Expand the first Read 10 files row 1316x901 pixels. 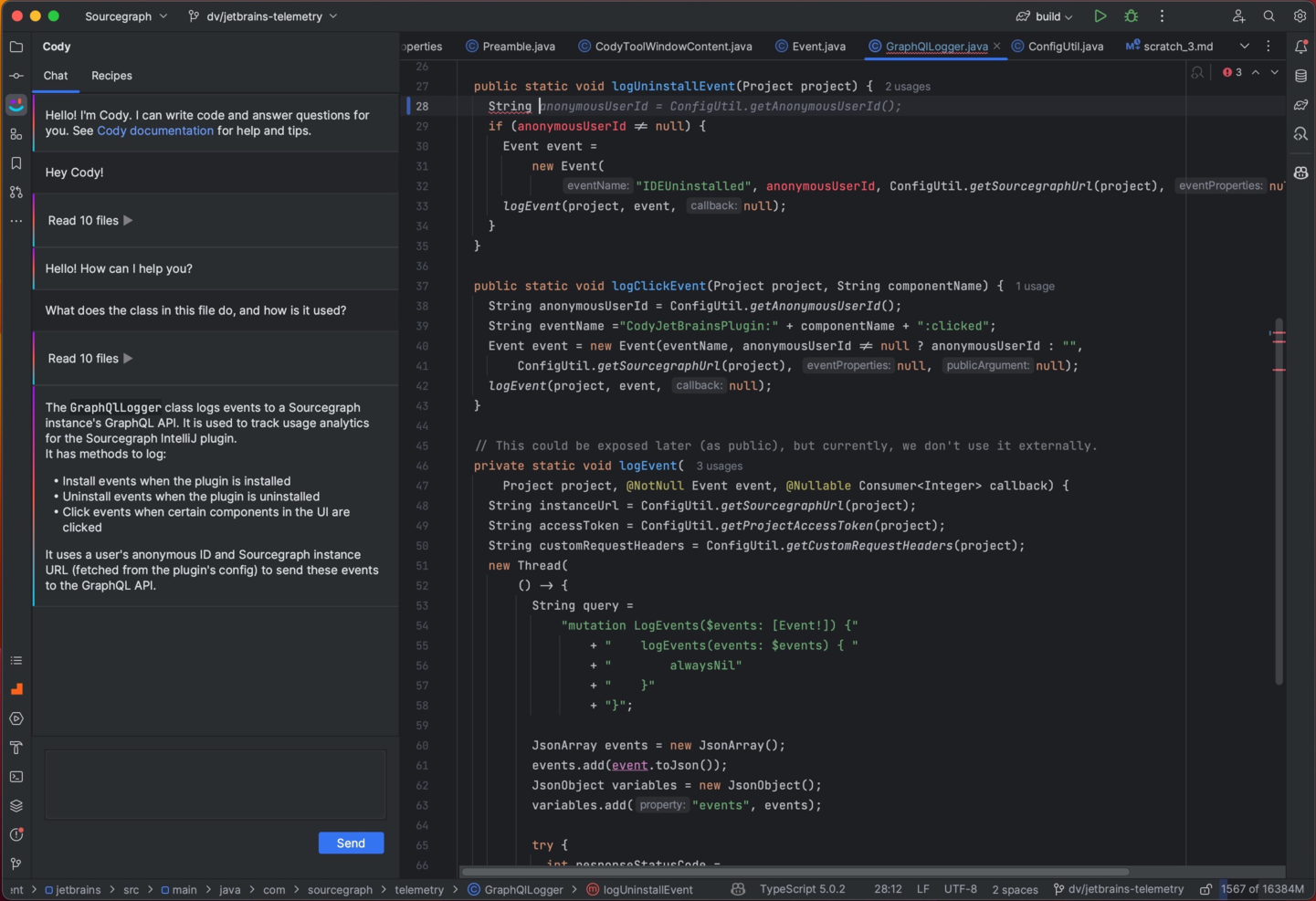(x=90, y=220)
